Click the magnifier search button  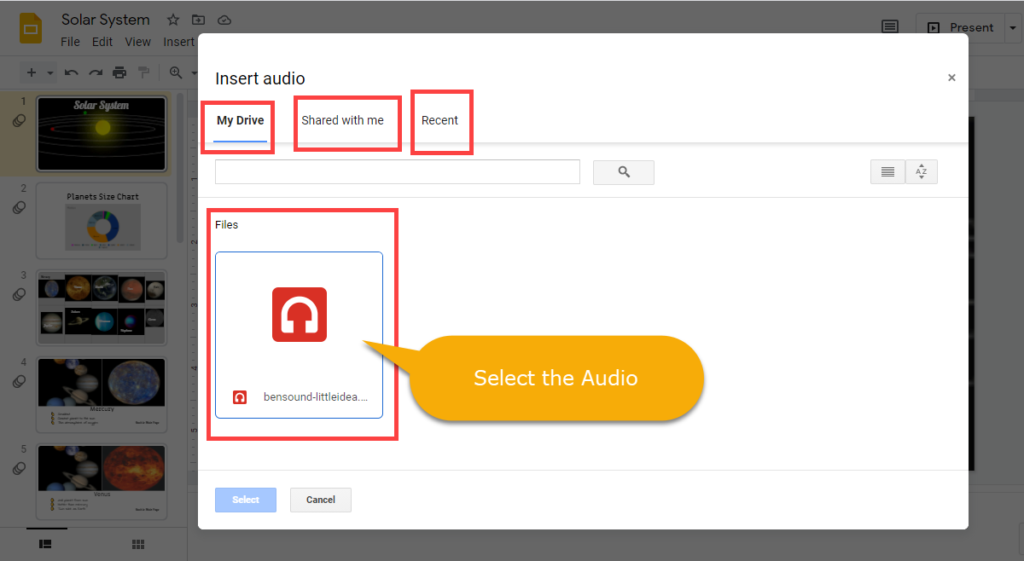(624, 172)
